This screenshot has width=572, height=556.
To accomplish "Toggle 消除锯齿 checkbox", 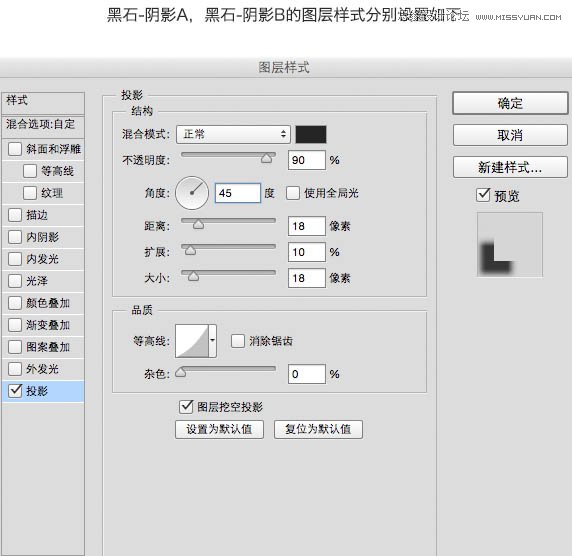I will [x=237, y=341].
